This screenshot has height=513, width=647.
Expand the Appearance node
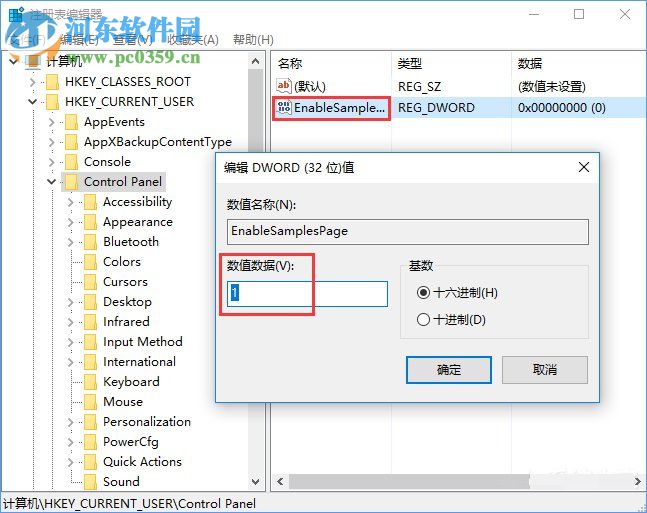coord(71,222)
